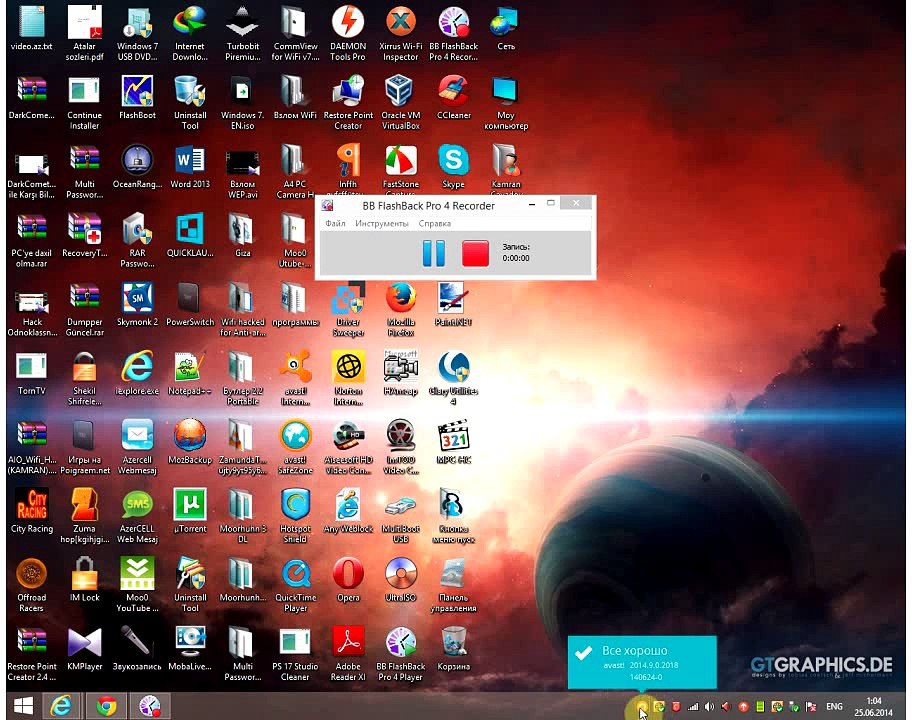The image size is (912, 720).
Task: Select the Xirrus Wi-Fi Inspector icon
Action: click(401, 34)
